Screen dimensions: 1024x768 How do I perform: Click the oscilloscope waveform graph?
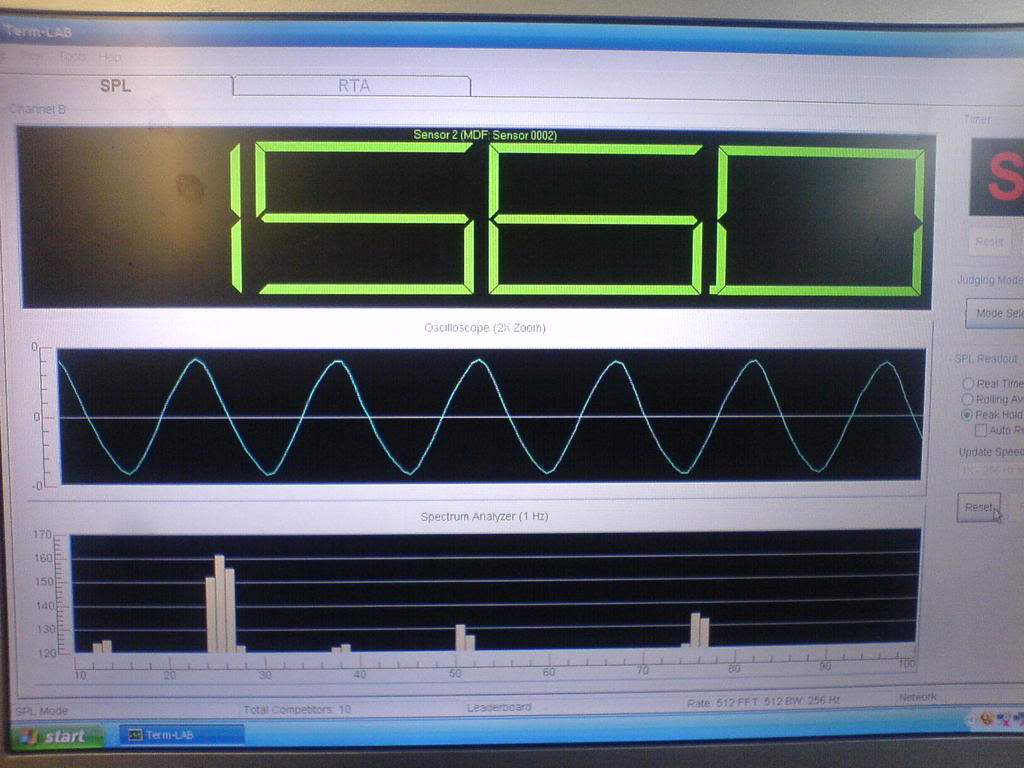pos(490,415)
